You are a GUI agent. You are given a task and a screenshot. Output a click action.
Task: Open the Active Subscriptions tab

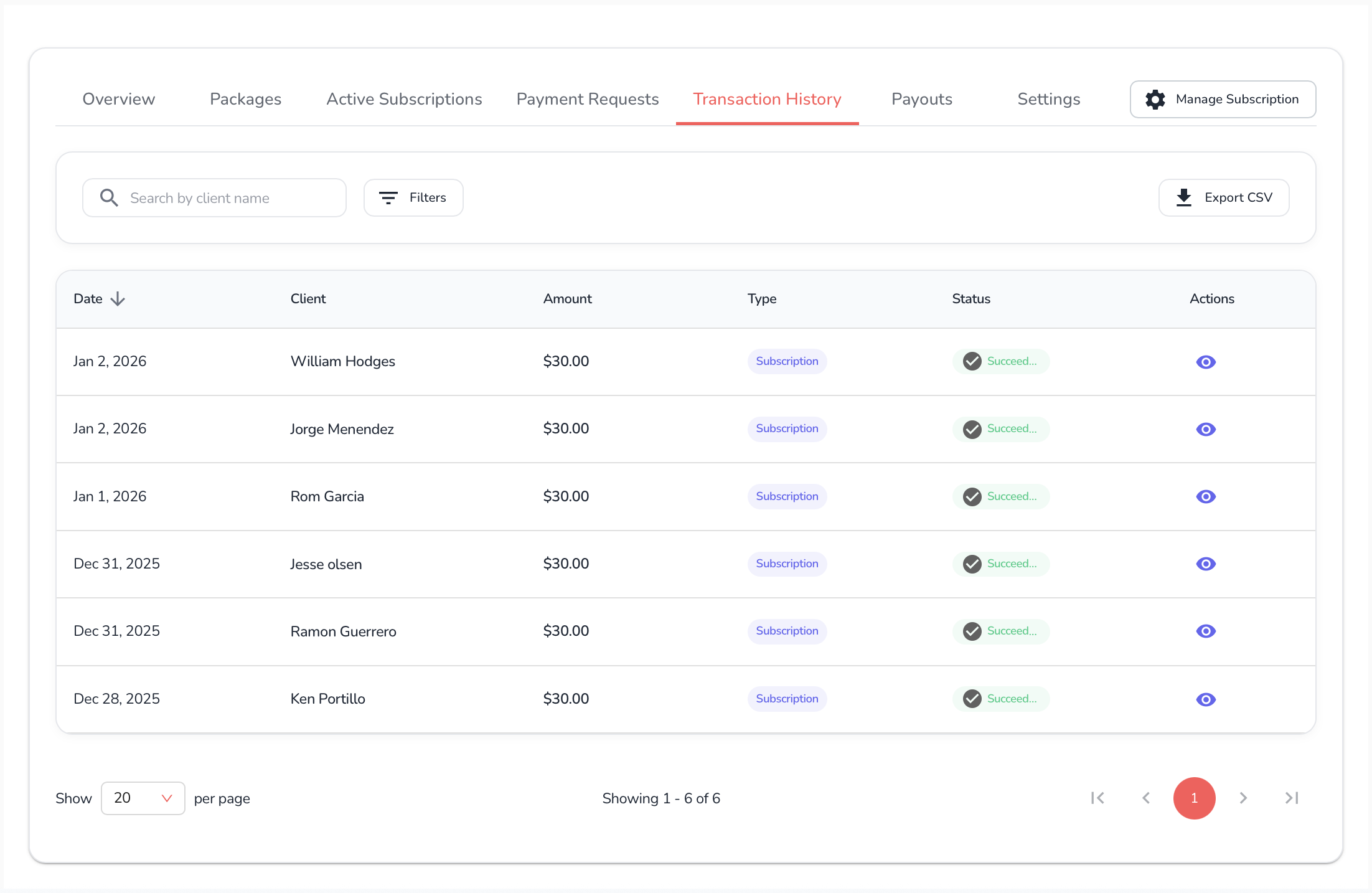pos(403,99)
